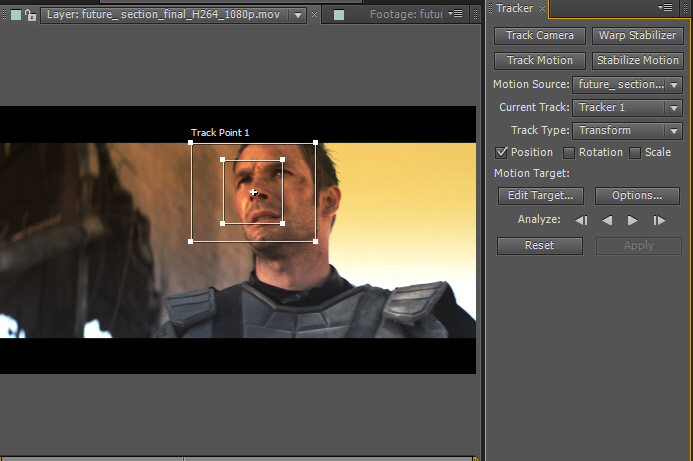
Task: Enable the Scale tracking checkbox
Action: pos(635,153)
